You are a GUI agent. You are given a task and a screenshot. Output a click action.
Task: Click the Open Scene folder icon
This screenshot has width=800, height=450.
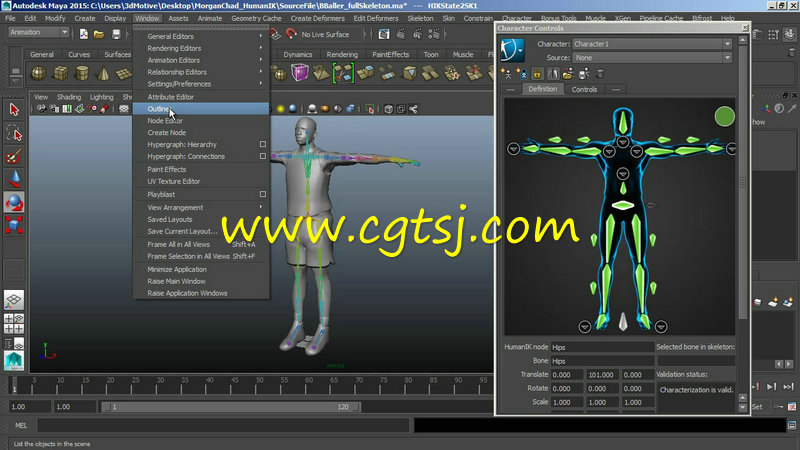coord(99,34)
